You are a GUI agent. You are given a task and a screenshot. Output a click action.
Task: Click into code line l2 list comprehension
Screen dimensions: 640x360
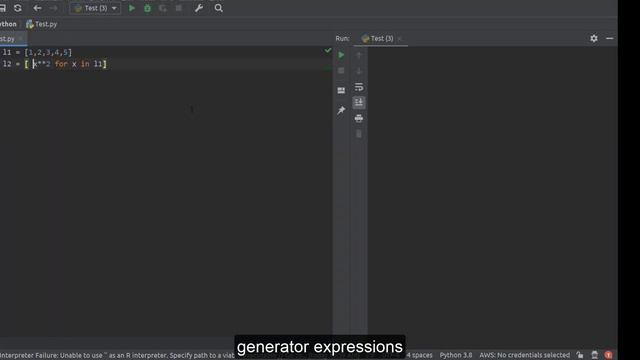coord(55,64)
